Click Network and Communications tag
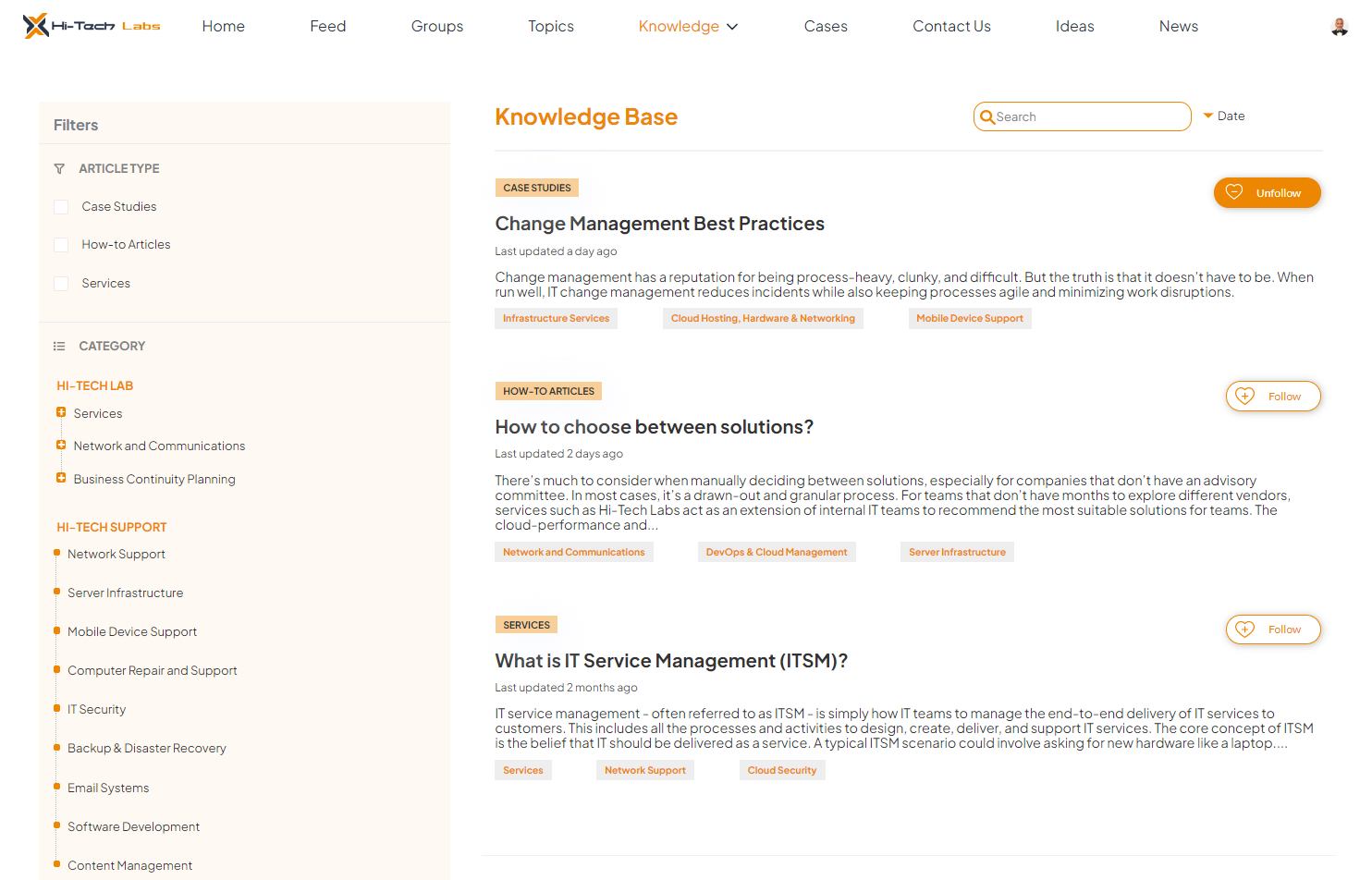This screenshot has width=1372, height=880. tap(574, 552)
